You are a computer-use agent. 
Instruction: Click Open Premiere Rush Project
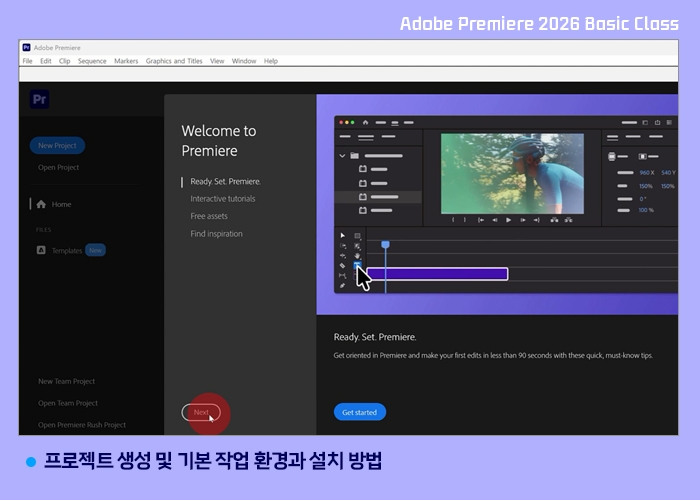pyautogui.click(x=82, y=425)
